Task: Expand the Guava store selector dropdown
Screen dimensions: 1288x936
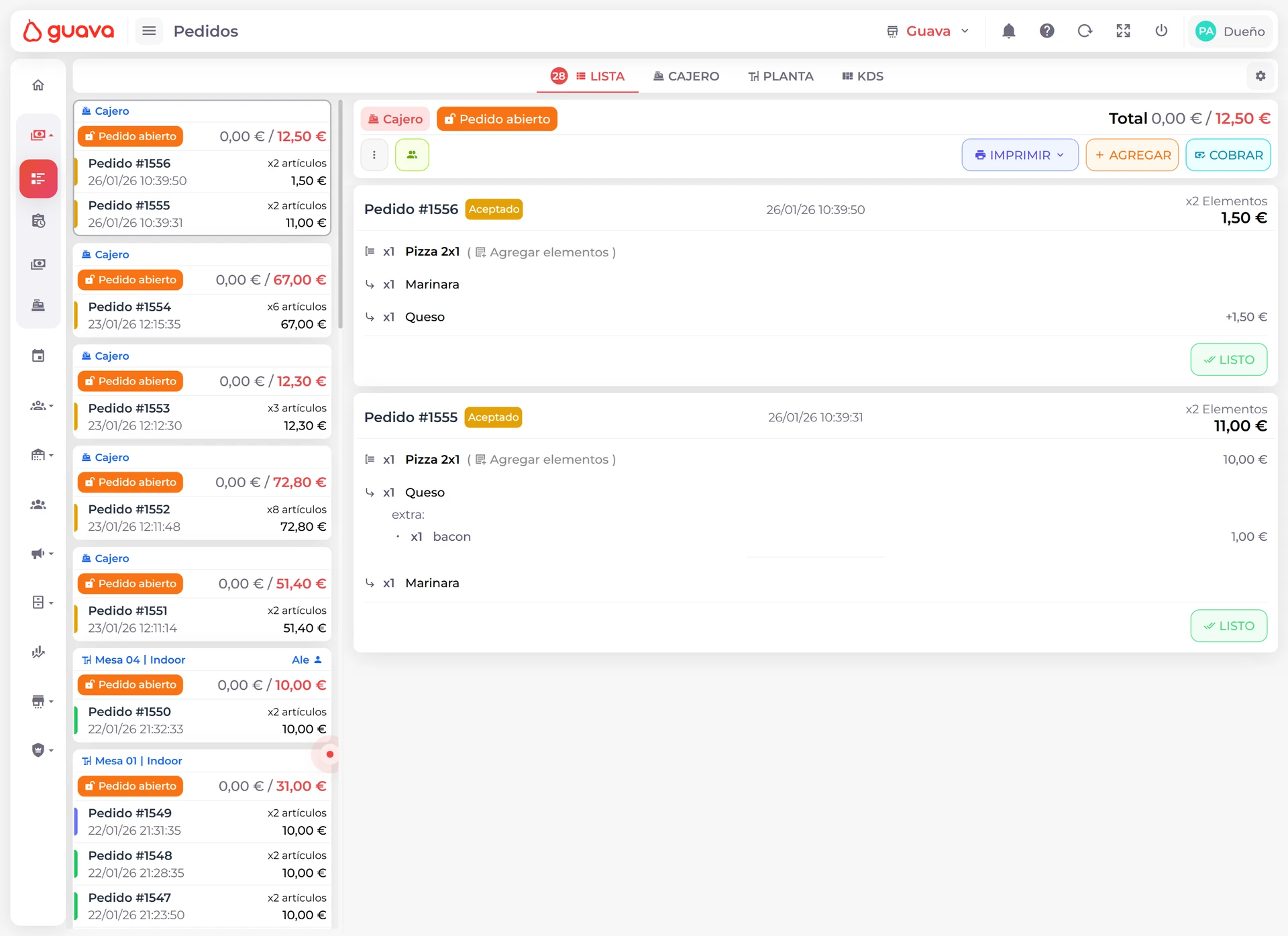Action: pyautogui.click(x=928, y=31)
